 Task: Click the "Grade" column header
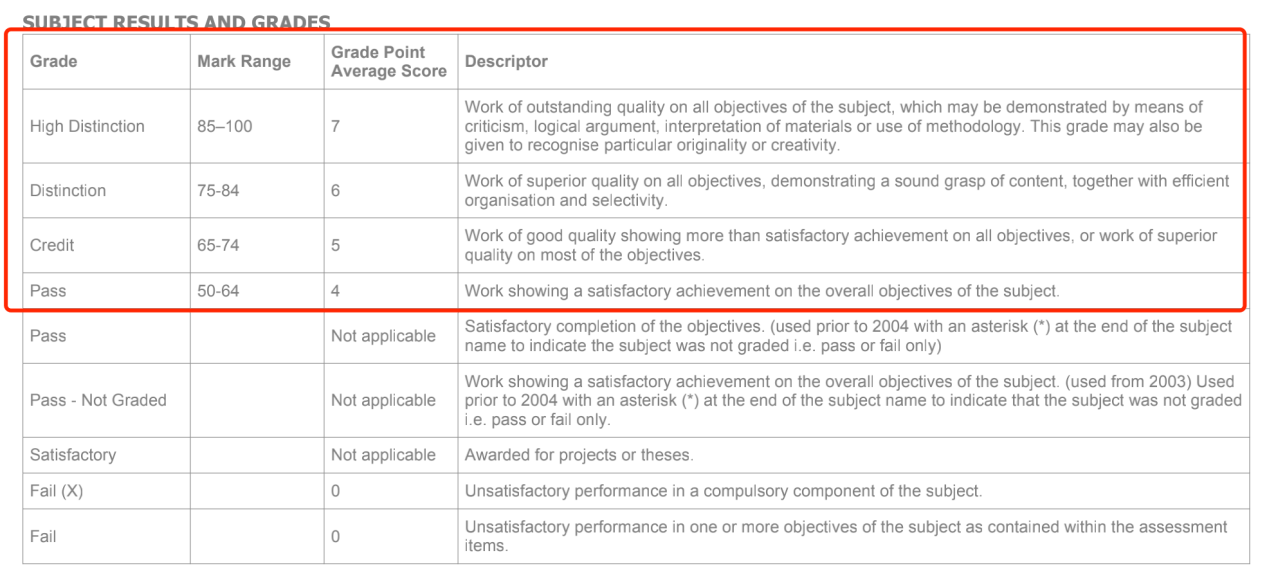[x=54, y=61]
